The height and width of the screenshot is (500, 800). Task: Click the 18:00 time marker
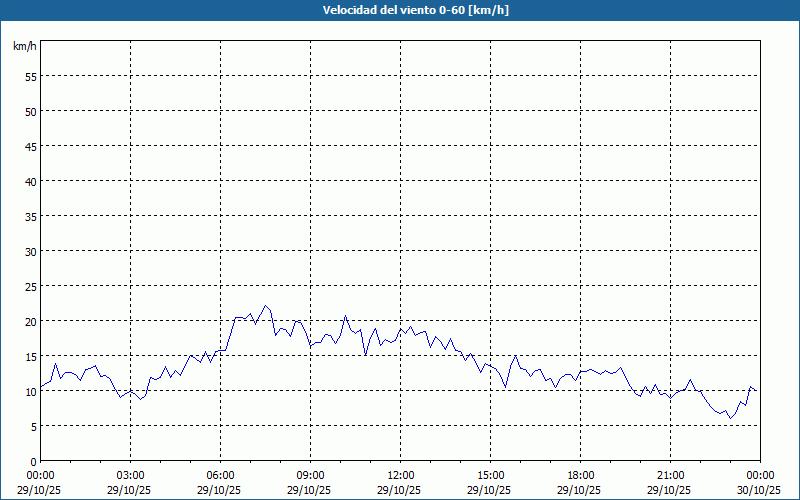580,475
